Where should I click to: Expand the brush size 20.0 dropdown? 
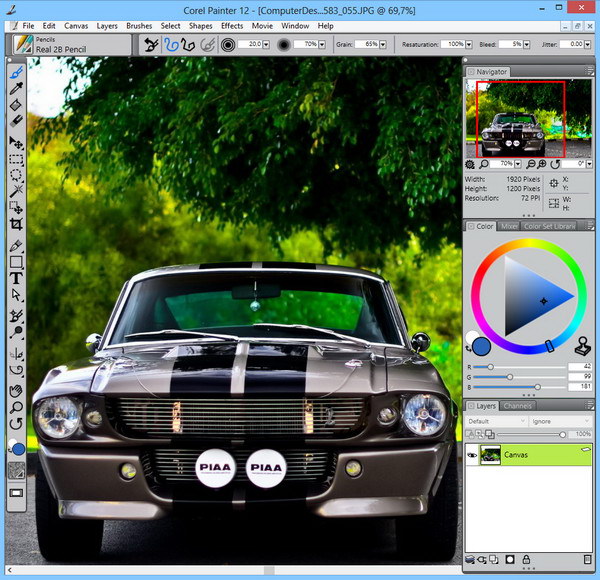pyautogui.click(x=268, y=45)
